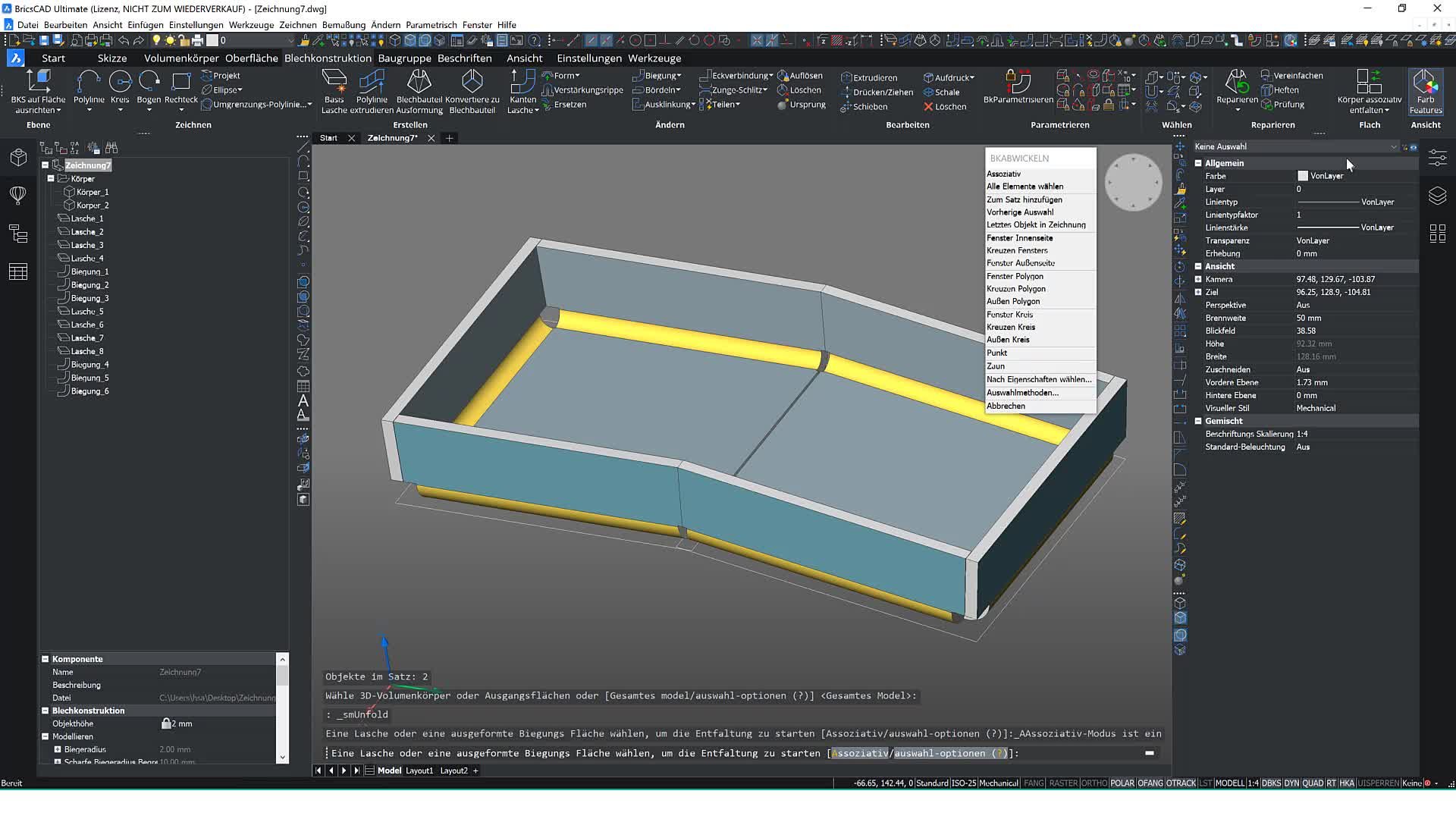Open the balloon panel icon in left sidebar

[18, 196]
